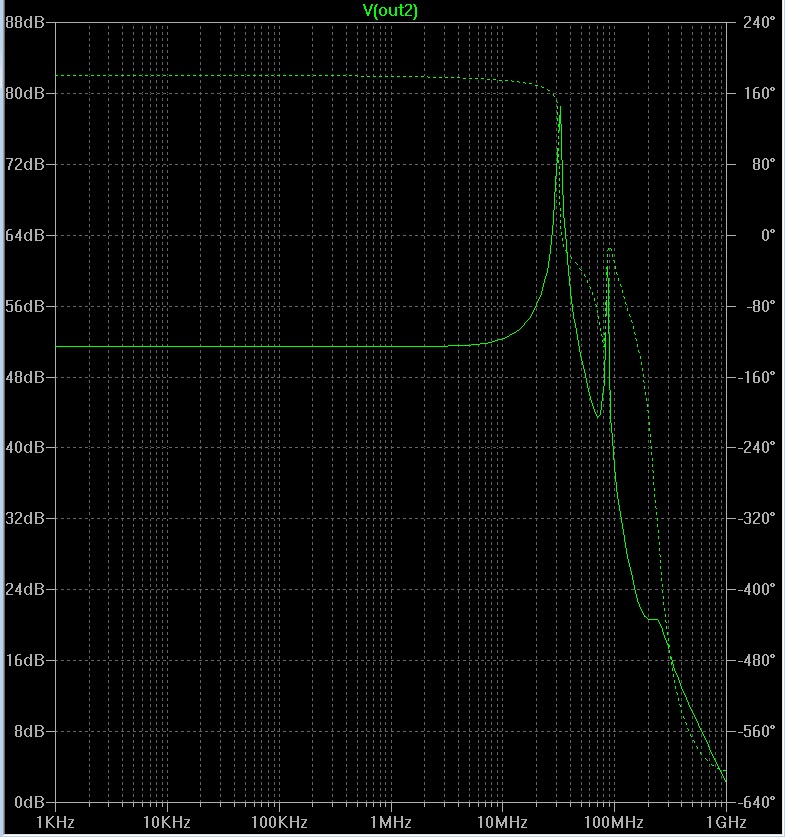This screenshot has height=837, width=785.
Task: Click the 48dB left axis label
Action: pos(25,377)
